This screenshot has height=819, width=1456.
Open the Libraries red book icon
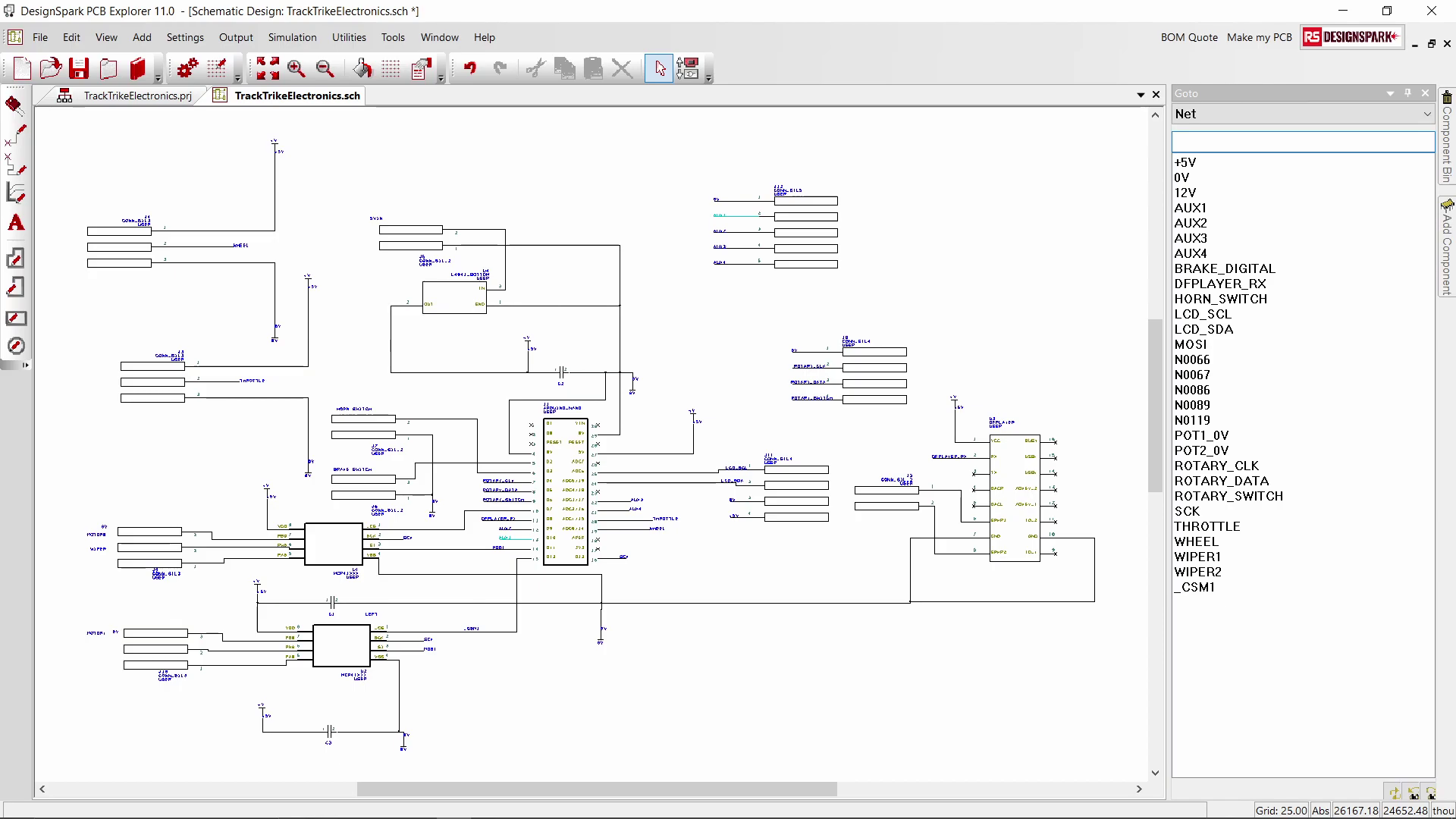click(137, 69)
